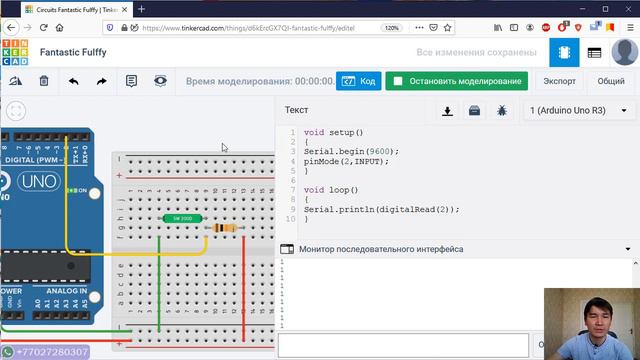Click the Монитор последовательного интерфейса header
640x360 pixels.
click(381, 249)
